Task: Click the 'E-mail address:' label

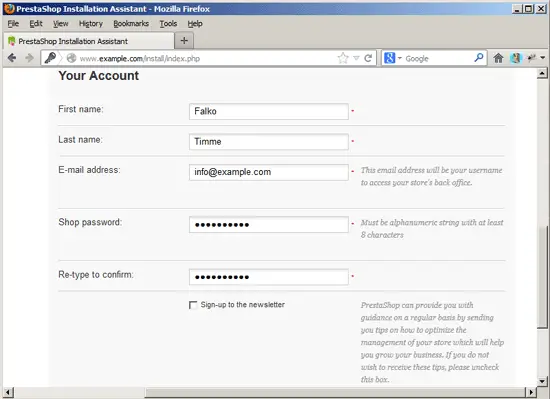Action: tap(89, 170)
